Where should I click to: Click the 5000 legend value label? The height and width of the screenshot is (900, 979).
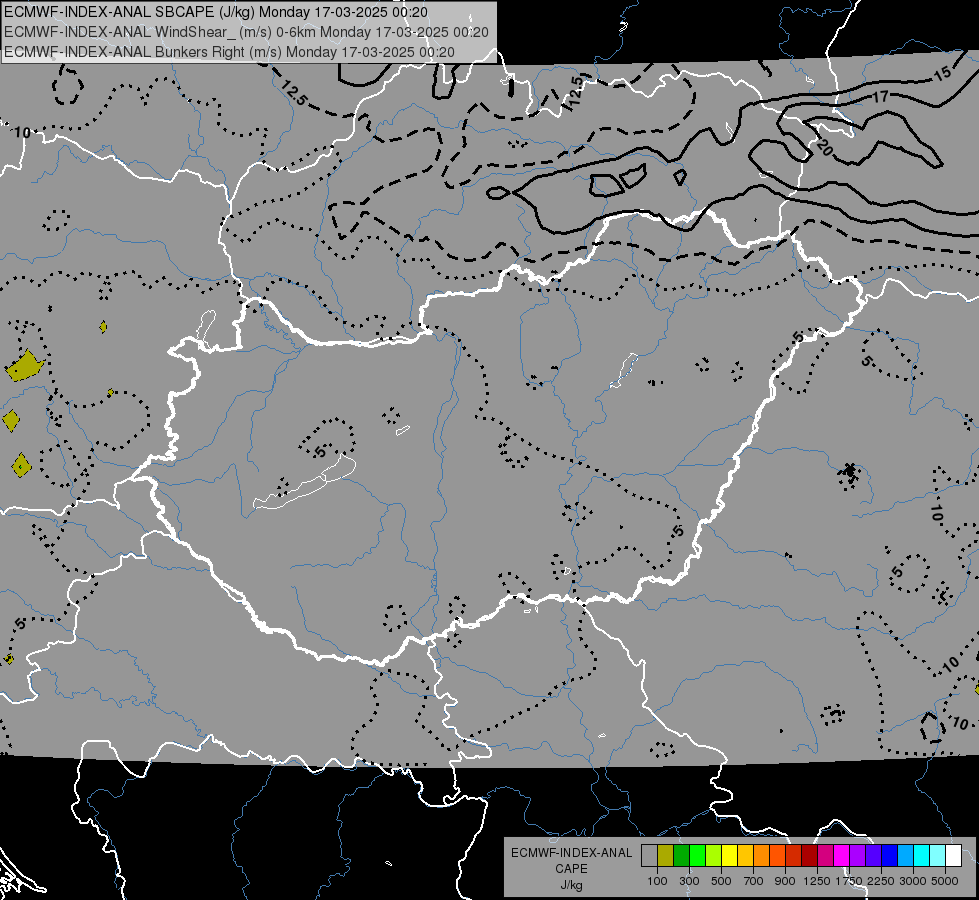(945, 881)
